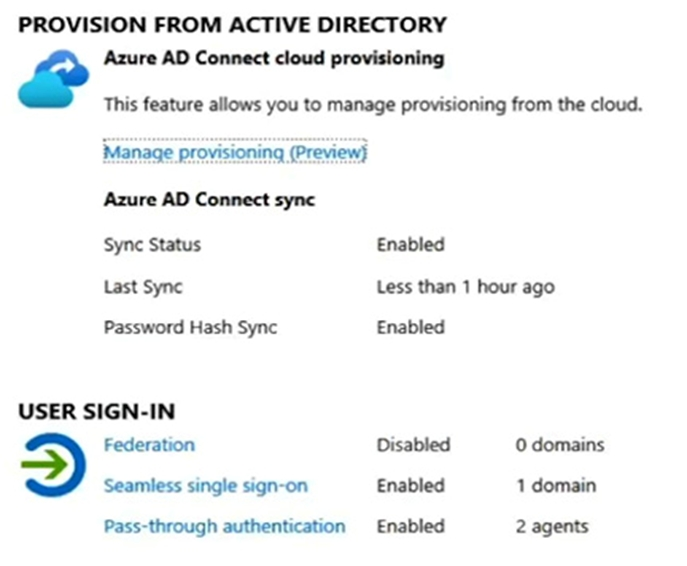
Task: Click the Federation Disabled status
Action: [414, 445]
